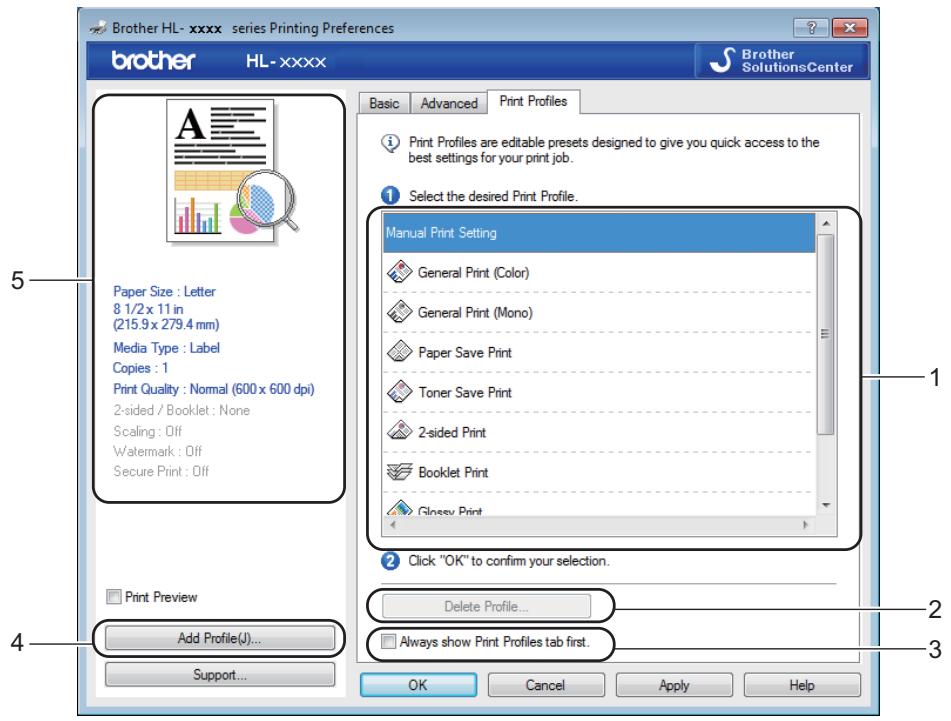Click the Glossy Print profile icon
Screen dimensions: 951x721
(400, 508)
